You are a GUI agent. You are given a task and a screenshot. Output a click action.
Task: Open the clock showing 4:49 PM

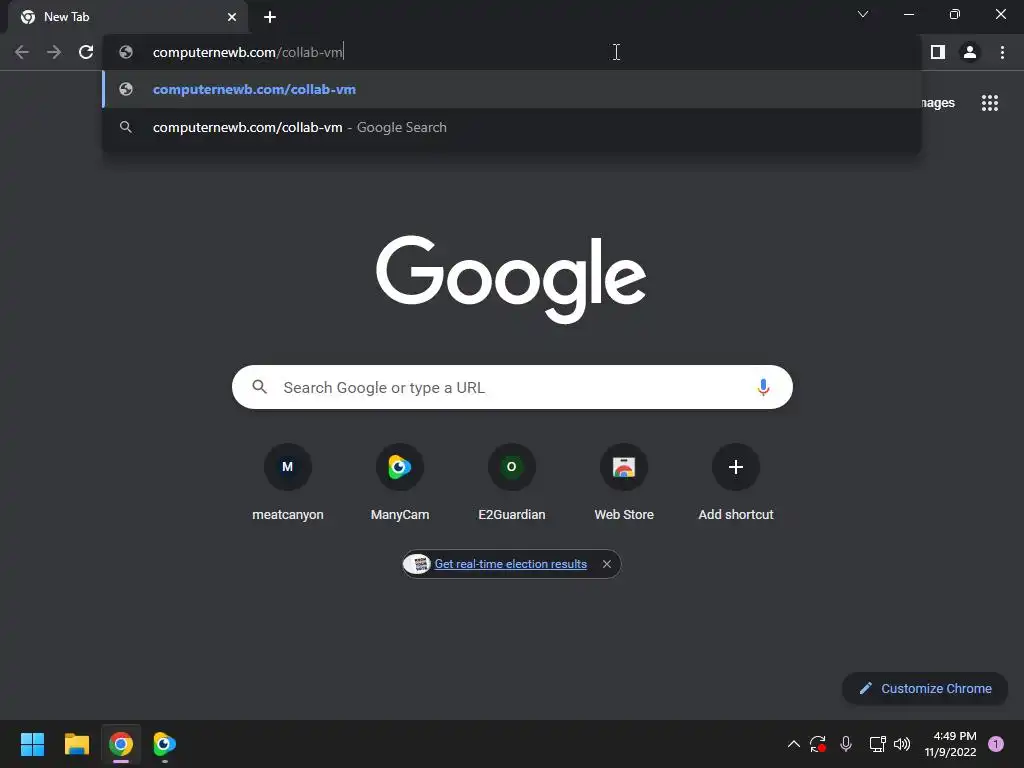950,744
